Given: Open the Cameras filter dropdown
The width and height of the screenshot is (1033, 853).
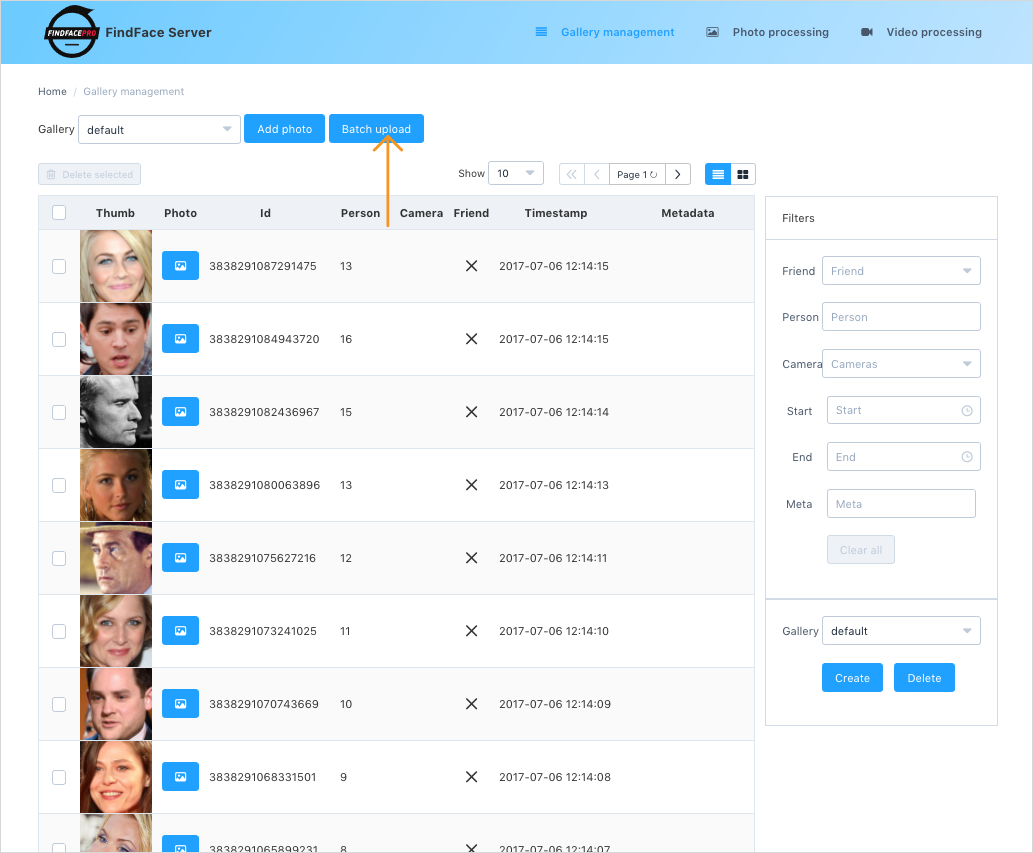Looking at the screenshot, I should 901,364.
